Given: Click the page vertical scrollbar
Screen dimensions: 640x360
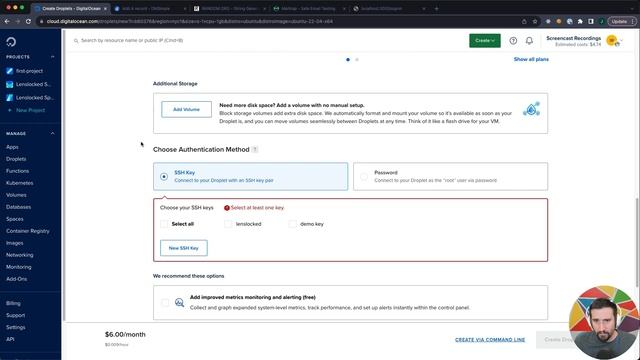Looking at the screenshot, I should (637, 242).
